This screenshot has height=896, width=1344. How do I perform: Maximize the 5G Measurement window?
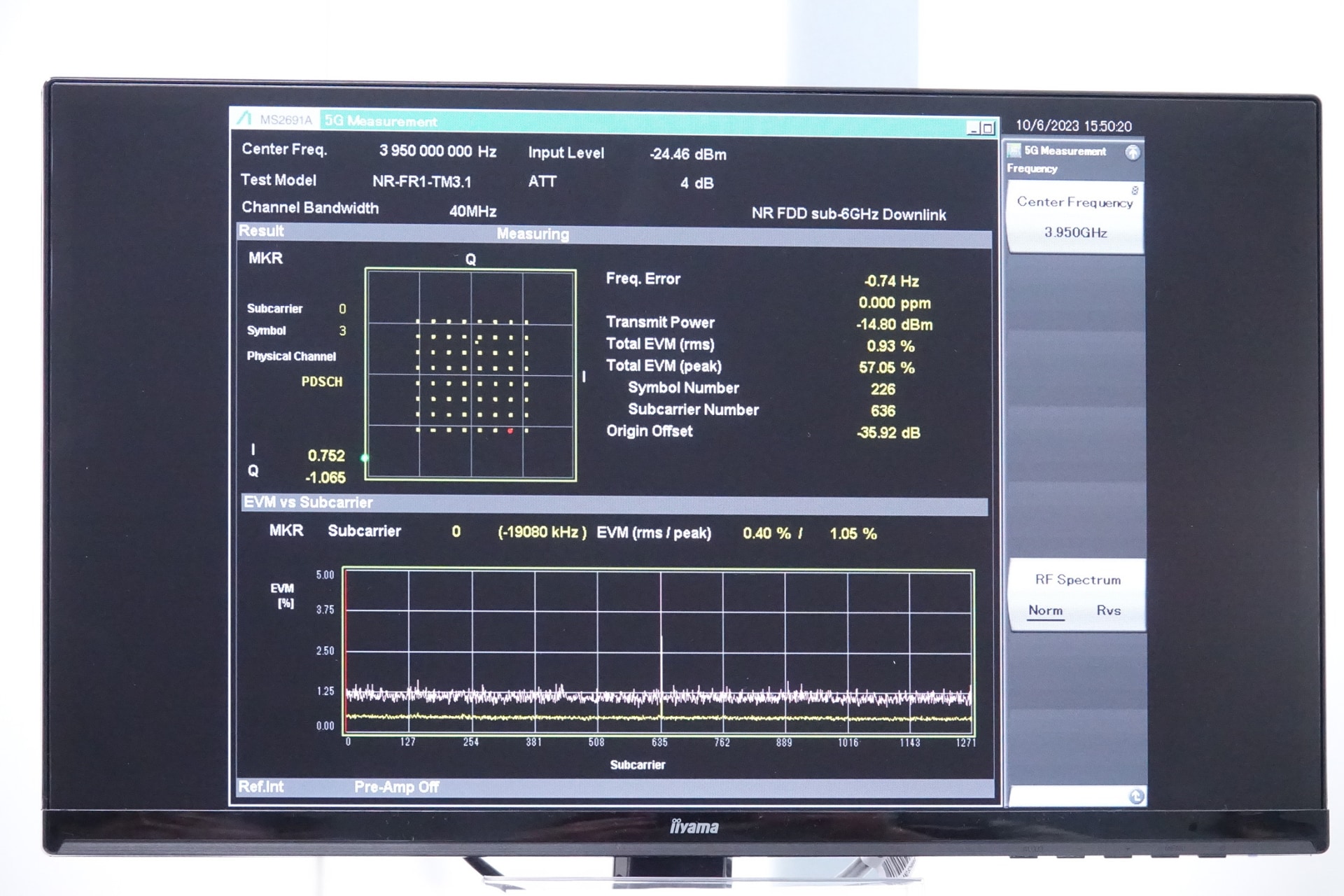pos(988,128)
